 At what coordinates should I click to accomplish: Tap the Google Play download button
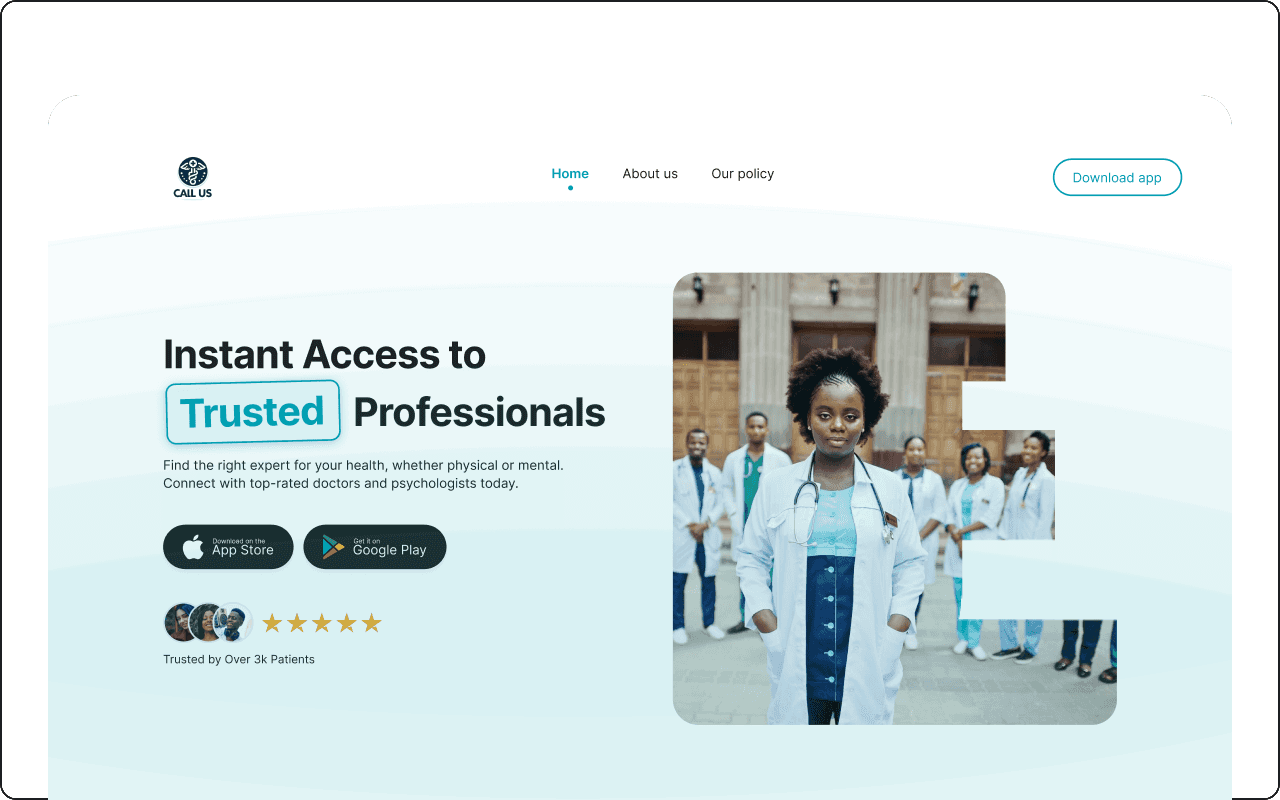[x=375, y=547]
